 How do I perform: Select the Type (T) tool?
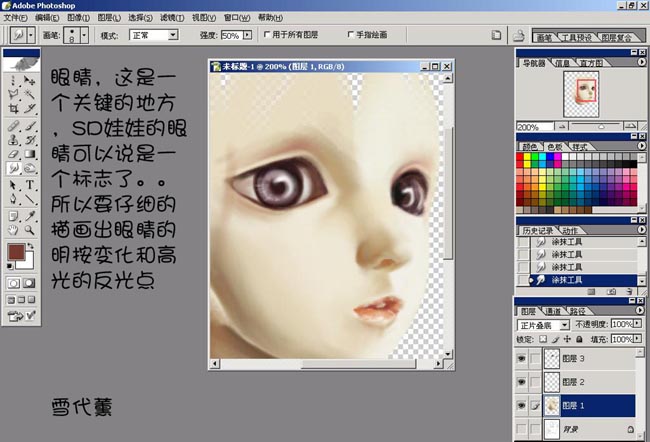click(x=31, y=184)
